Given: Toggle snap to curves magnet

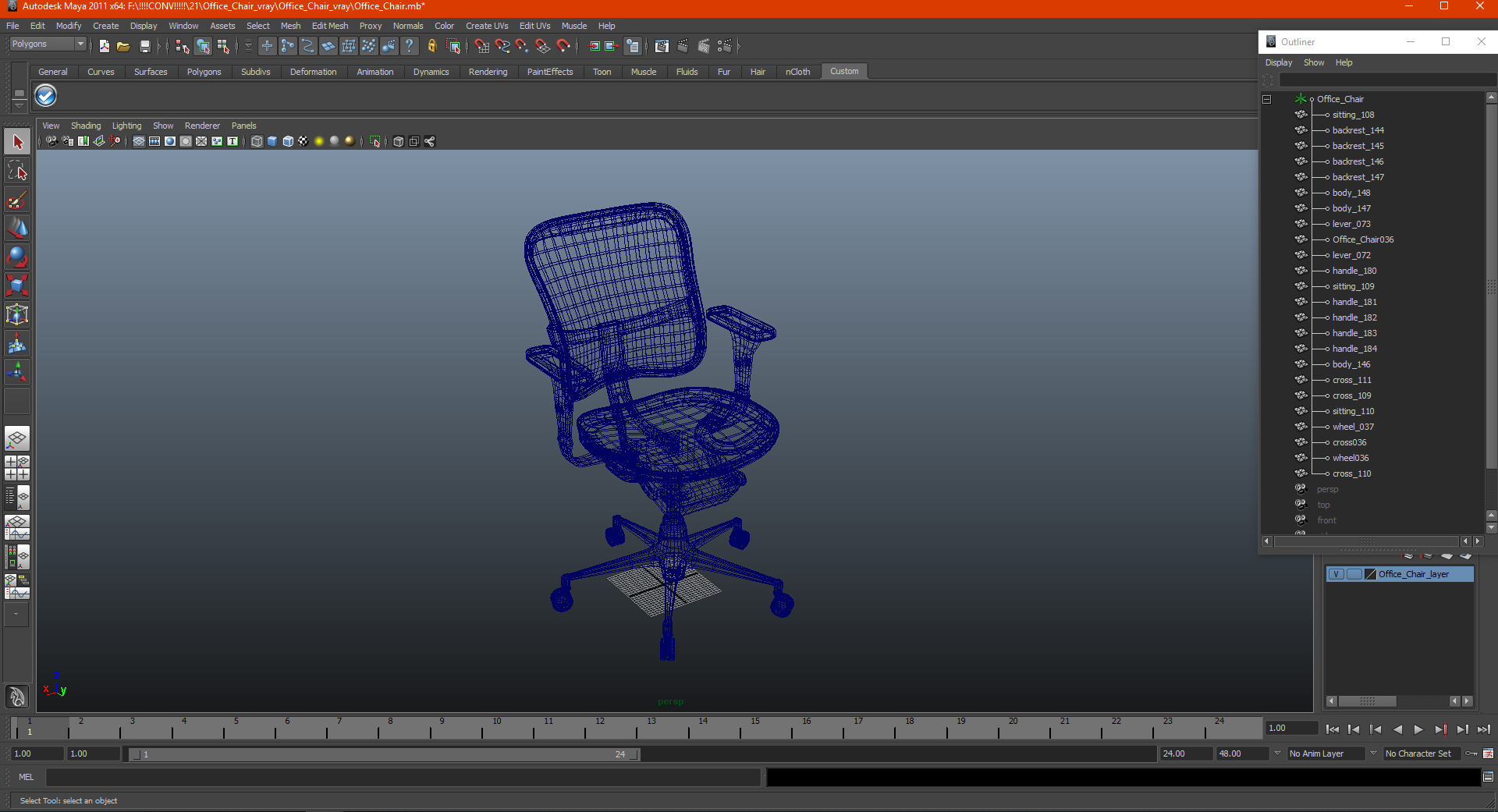Looking at the screenshot, I should [502, 47].
